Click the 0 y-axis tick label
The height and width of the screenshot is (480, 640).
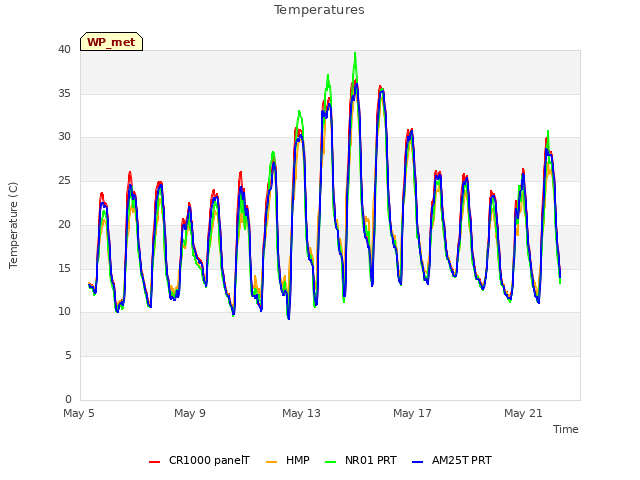coord(68,399)
